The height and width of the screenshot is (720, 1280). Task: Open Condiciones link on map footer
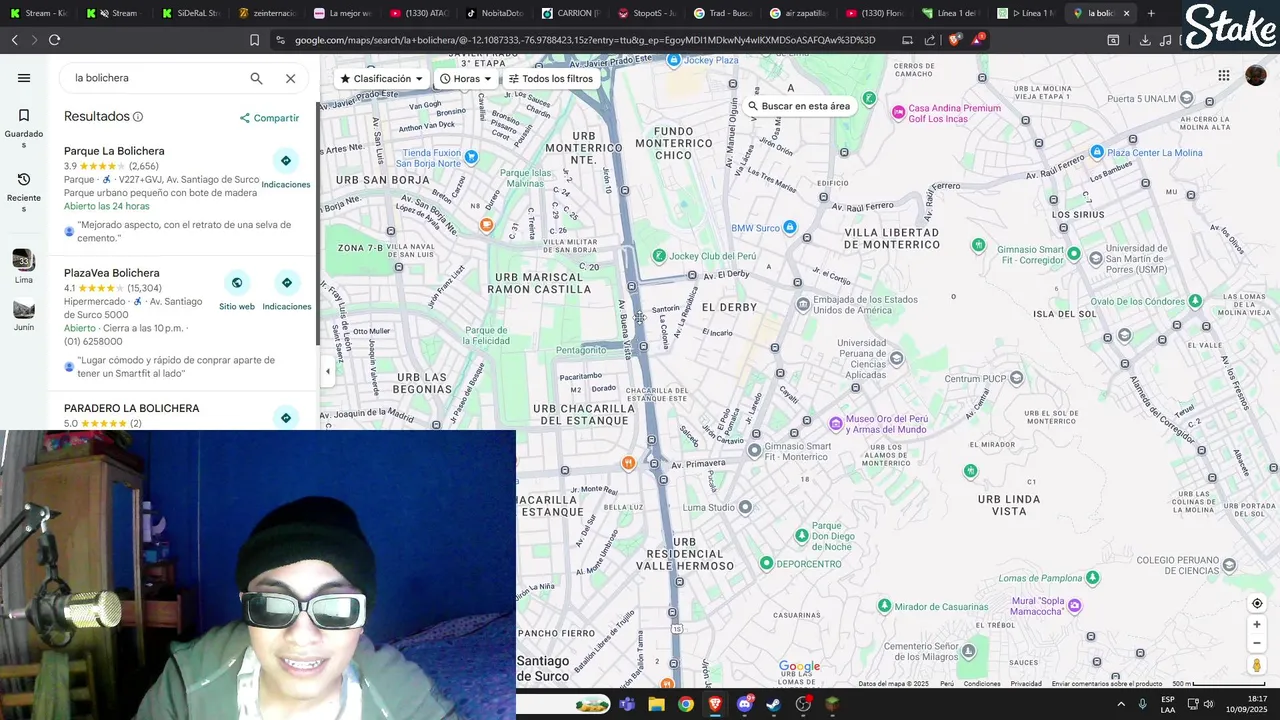(982, 684)
